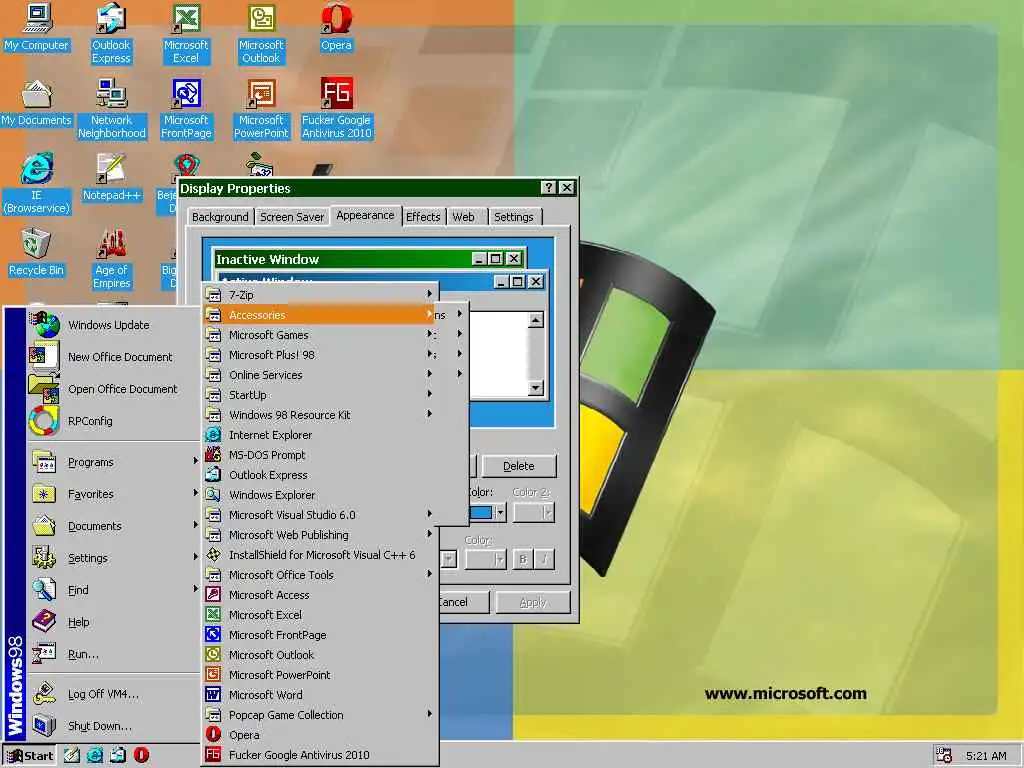The image size is (1024, 768).
Task: Open Help from the Start menu
Action: pos(114,622)
